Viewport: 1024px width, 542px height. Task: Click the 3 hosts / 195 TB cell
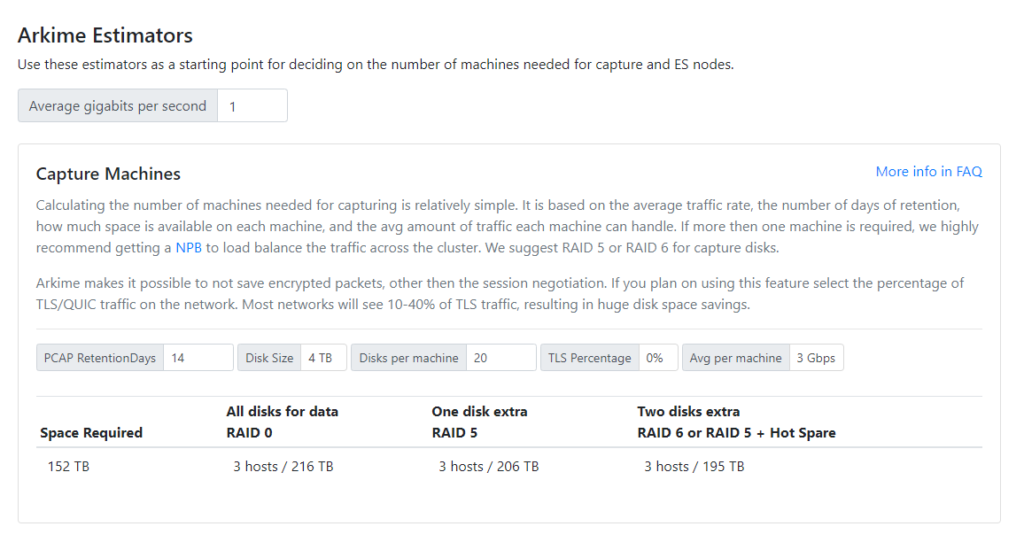click(694, 466)
